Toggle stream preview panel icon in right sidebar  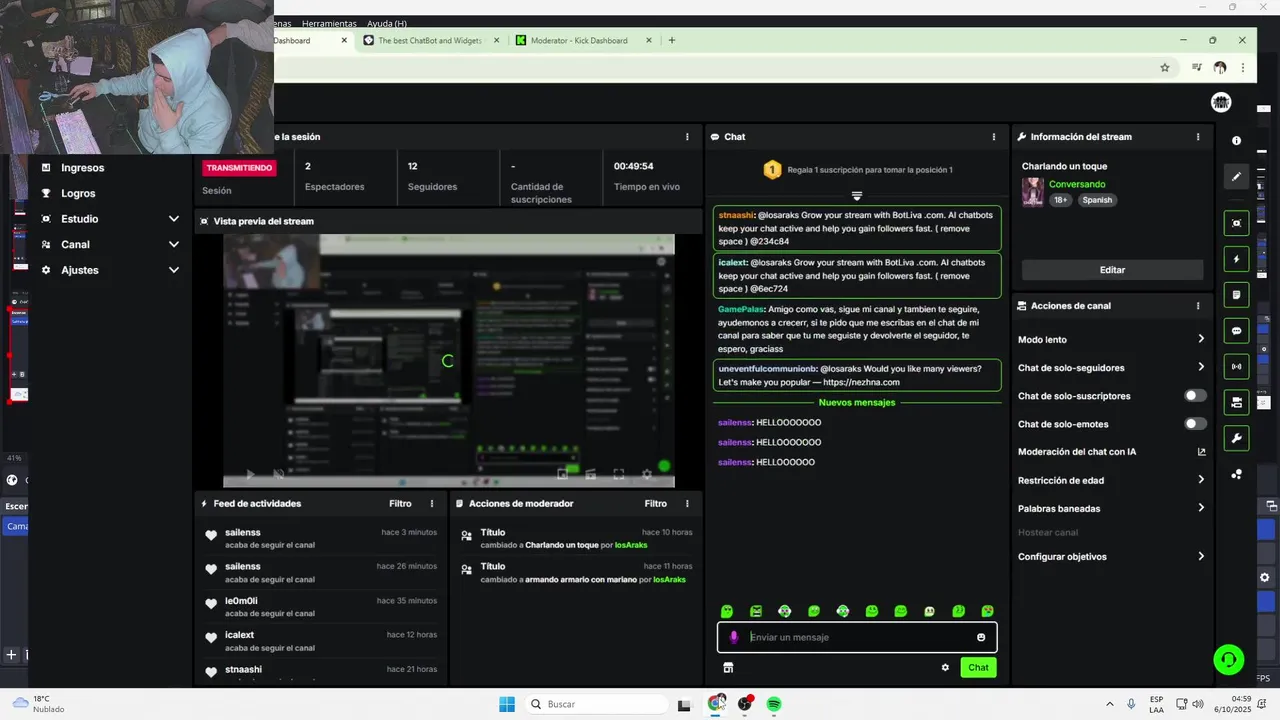[x=1236, y=223]
